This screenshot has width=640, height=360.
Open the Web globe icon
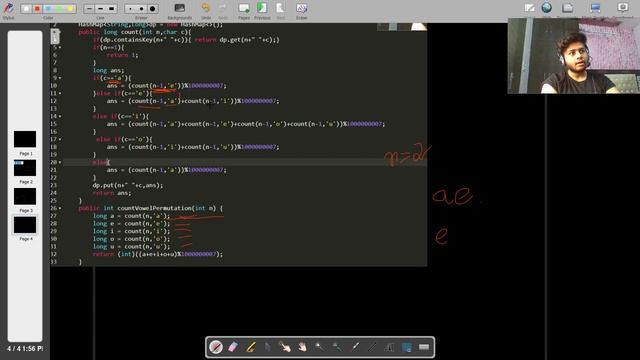tap(547, 8)
